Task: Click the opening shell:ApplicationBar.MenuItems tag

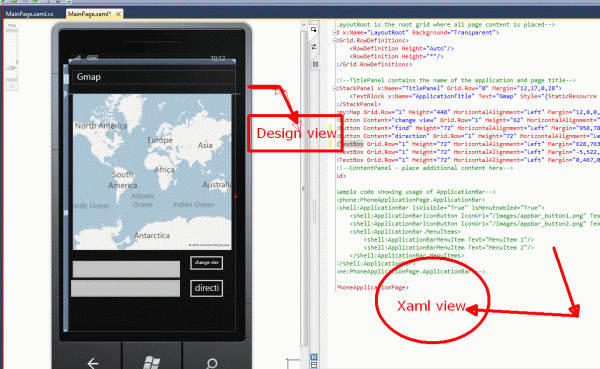Action: [405, 232]
